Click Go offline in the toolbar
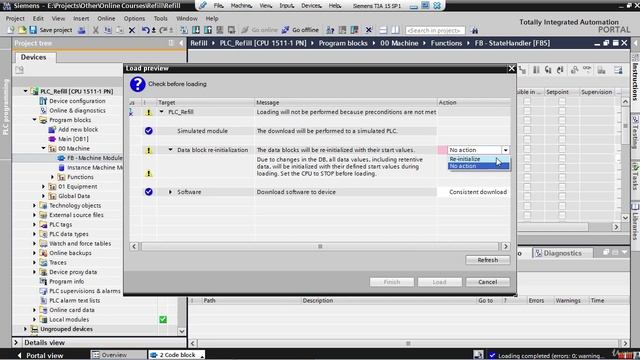The height and width of the screenshot is (360, 640). click(300, 30)
